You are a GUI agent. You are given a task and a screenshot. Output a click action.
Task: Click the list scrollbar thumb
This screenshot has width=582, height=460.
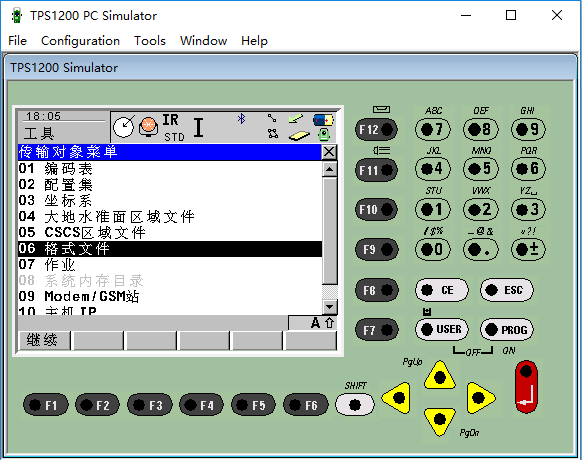pyautogui.click(x=330, y=231)
